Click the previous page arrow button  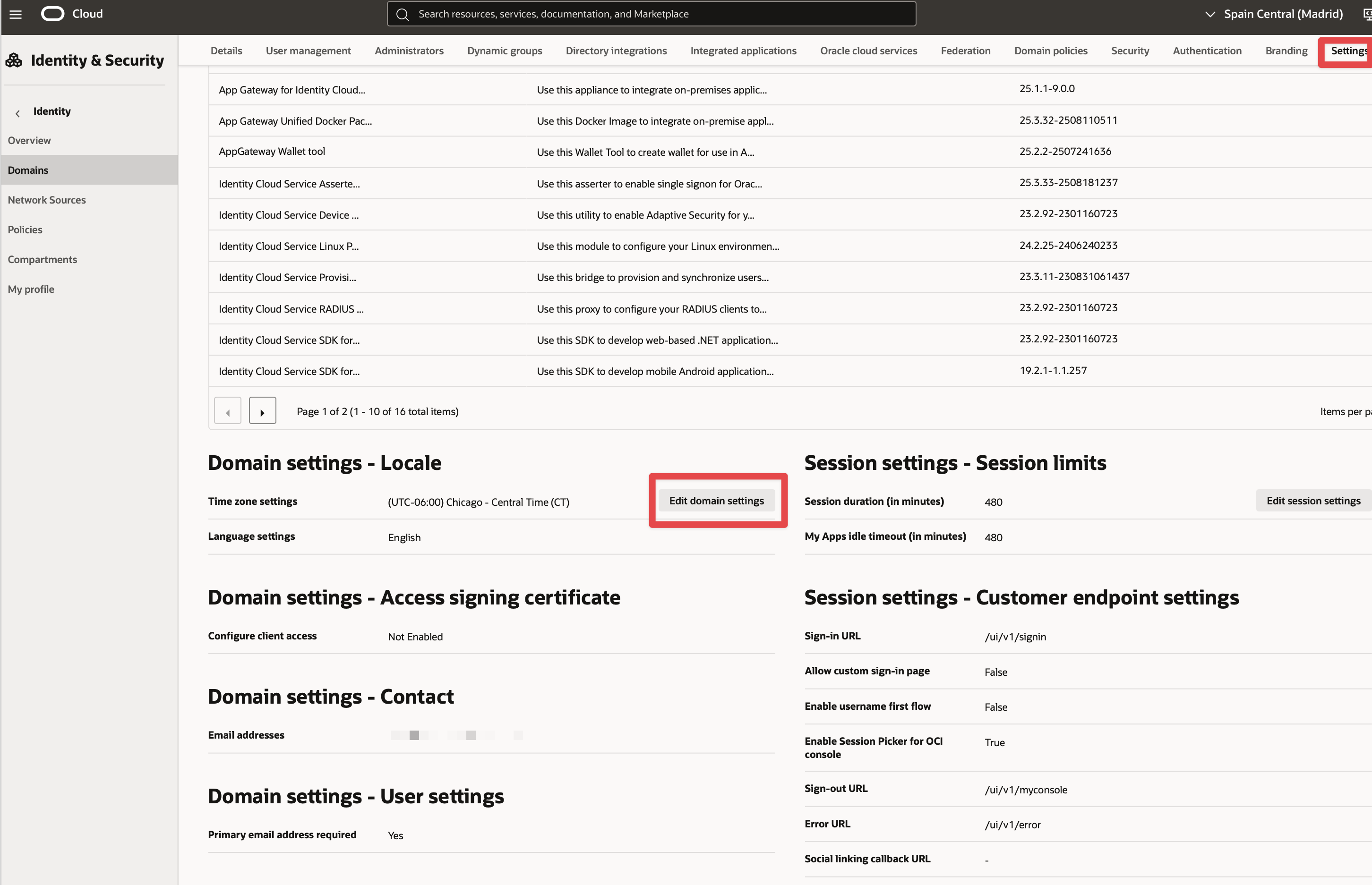pyautogui.click(x=228, y=411)
